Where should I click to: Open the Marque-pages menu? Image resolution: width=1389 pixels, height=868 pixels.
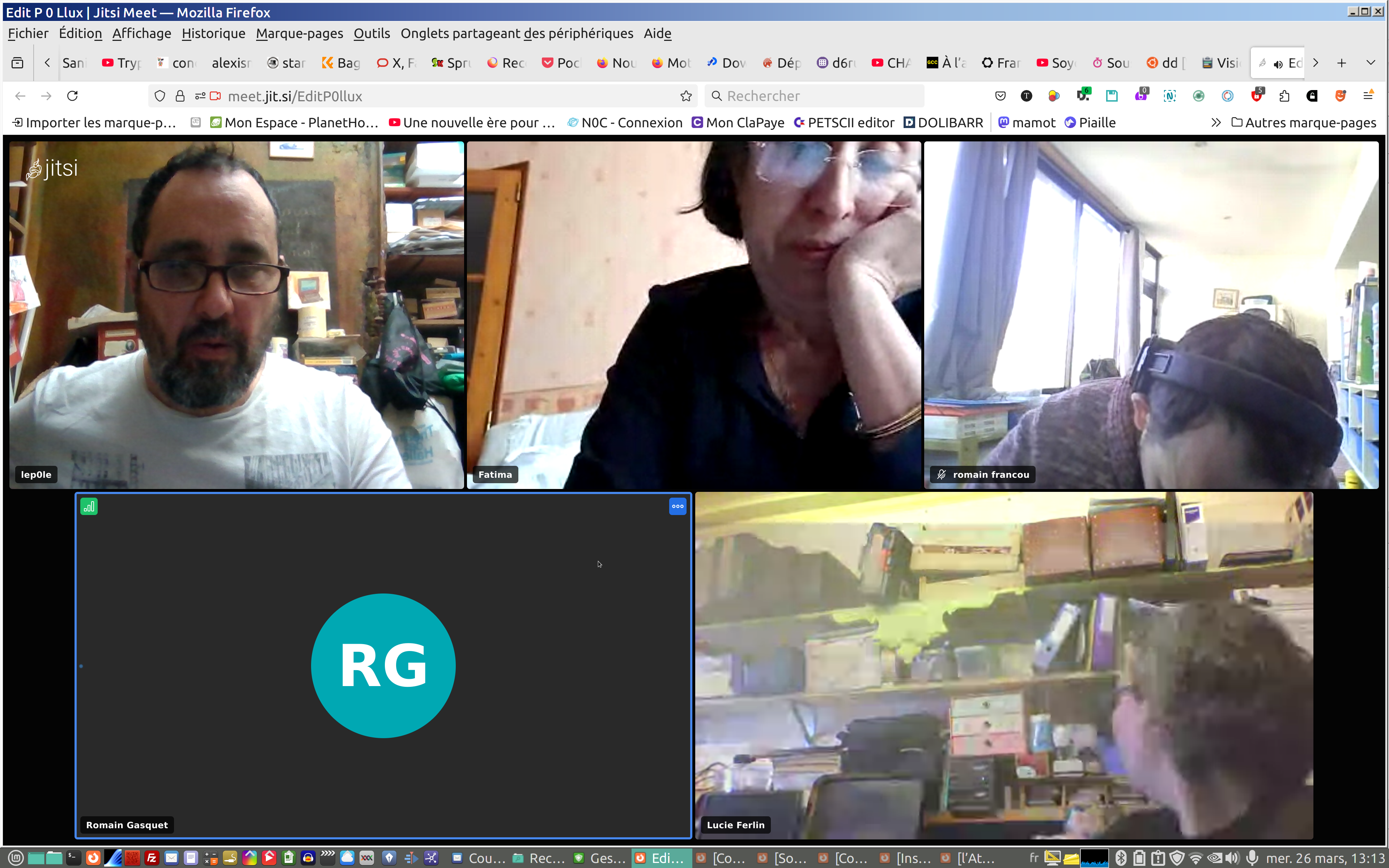coord(299,33)
